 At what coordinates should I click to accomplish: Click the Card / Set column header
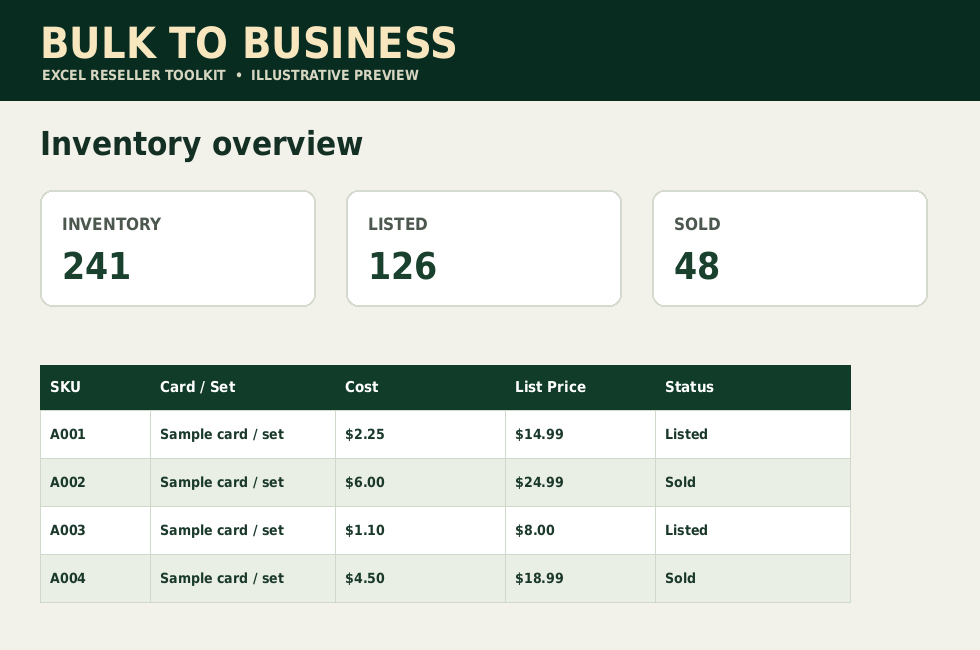[x=242, y=387]
